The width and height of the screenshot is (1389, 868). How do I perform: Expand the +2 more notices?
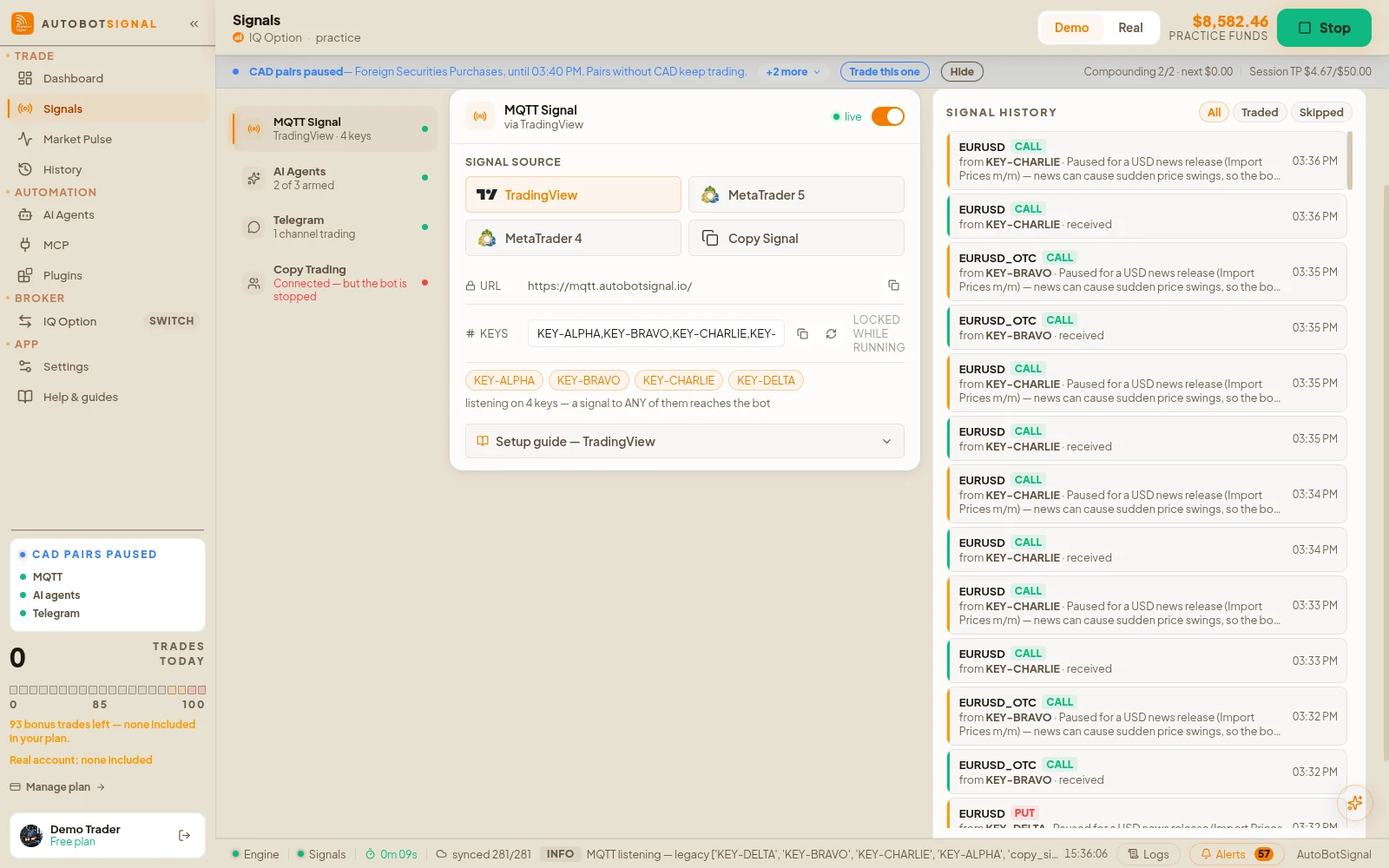(793, 72)
